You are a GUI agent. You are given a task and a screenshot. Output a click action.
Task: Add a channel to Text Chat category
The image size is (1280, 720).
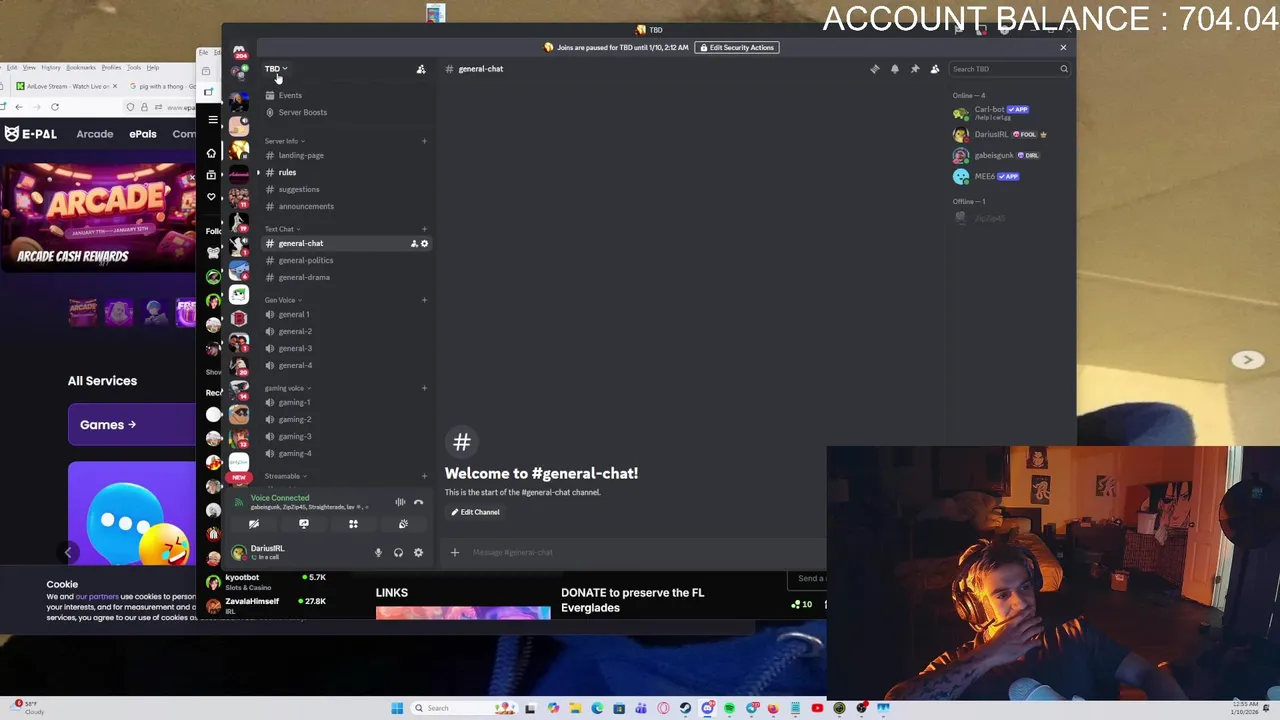424,229
